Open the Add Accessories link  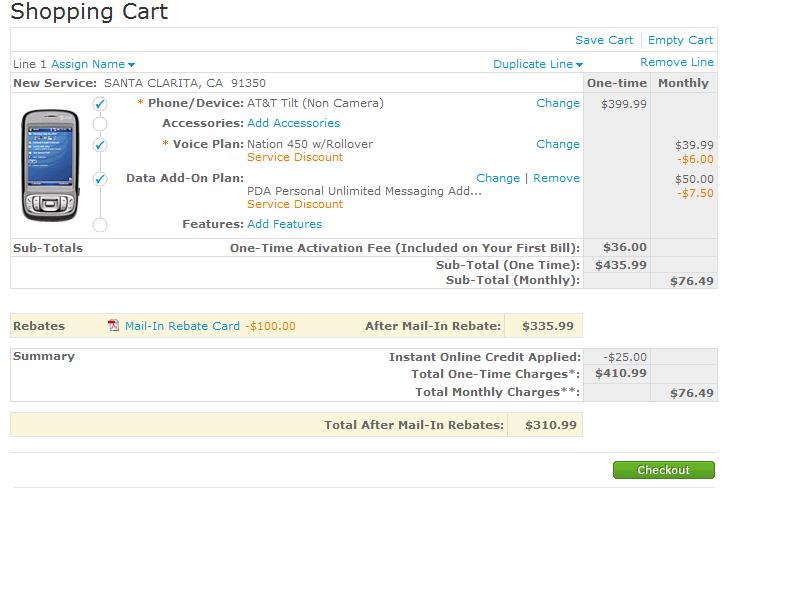[293, 123]
